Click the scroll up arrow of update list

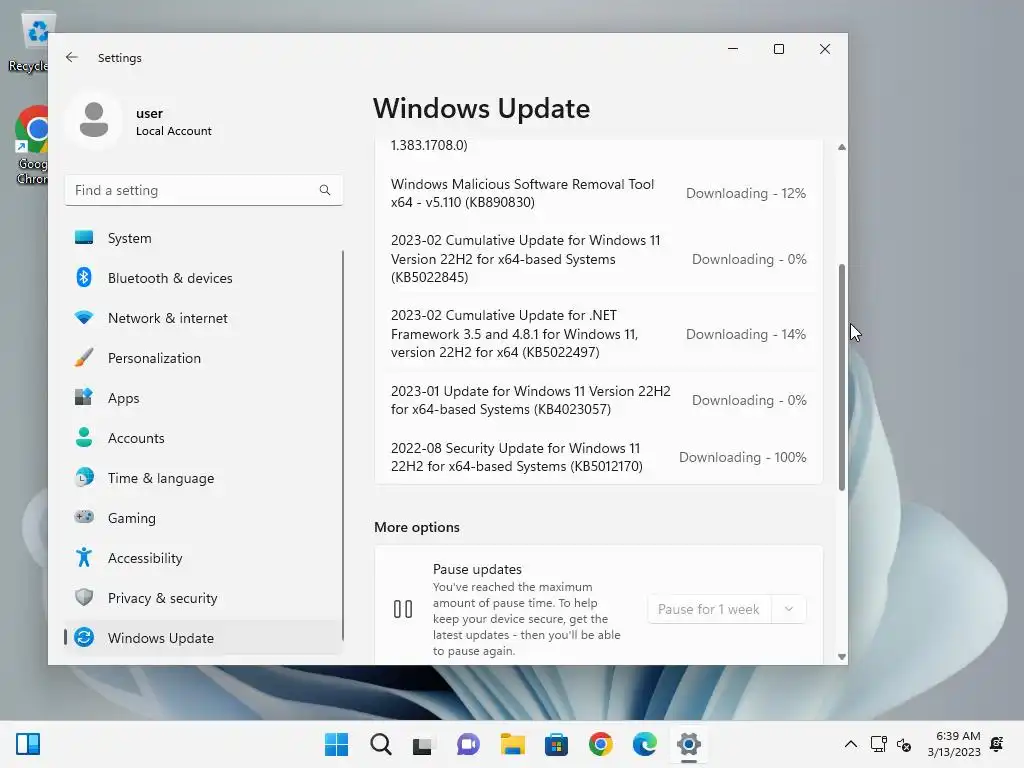pyautogui.click(x=842, y=147)
